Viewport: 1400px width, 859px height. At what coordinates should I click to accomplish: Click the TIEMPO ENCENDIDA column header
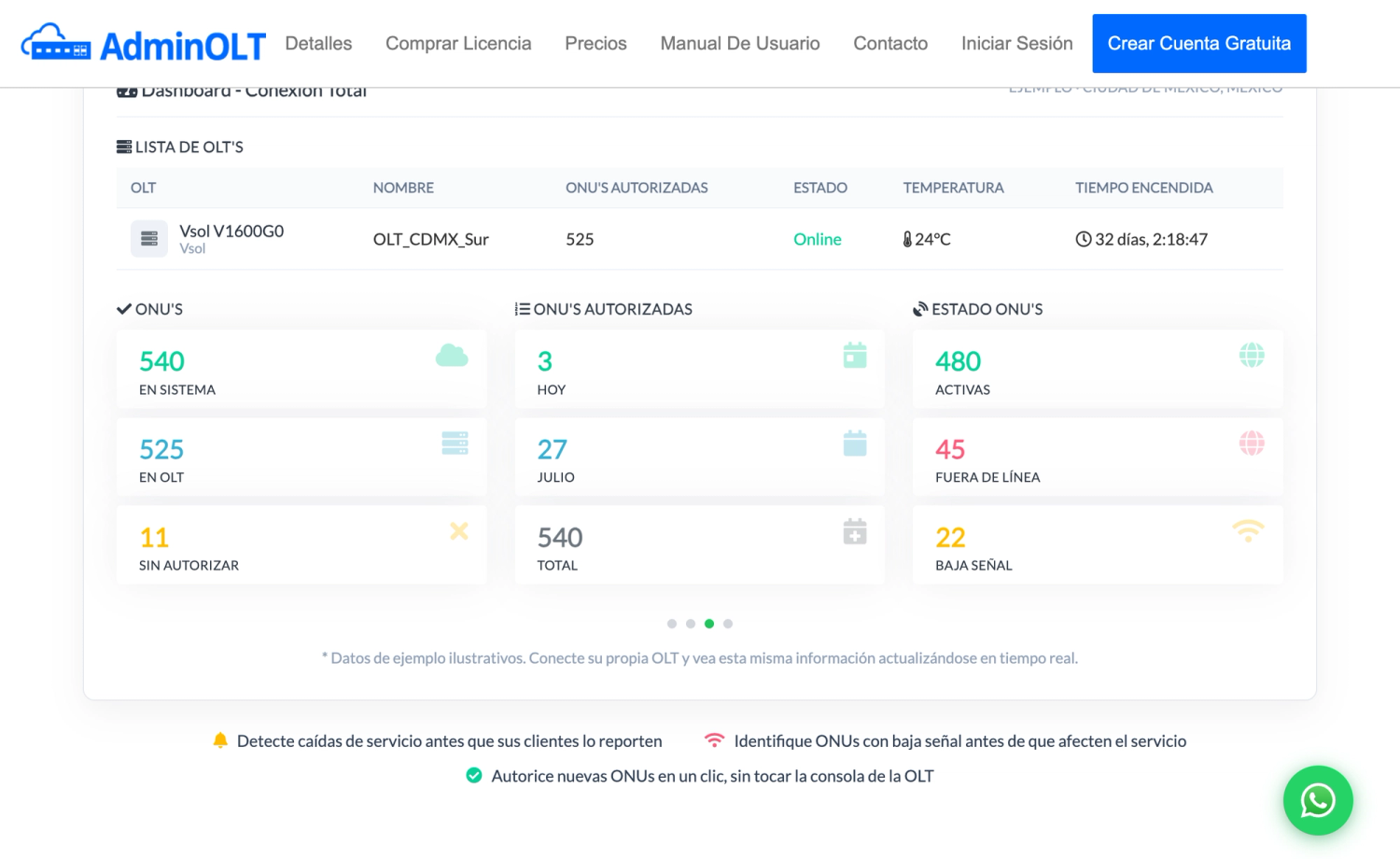click(x=1144, y=188)
